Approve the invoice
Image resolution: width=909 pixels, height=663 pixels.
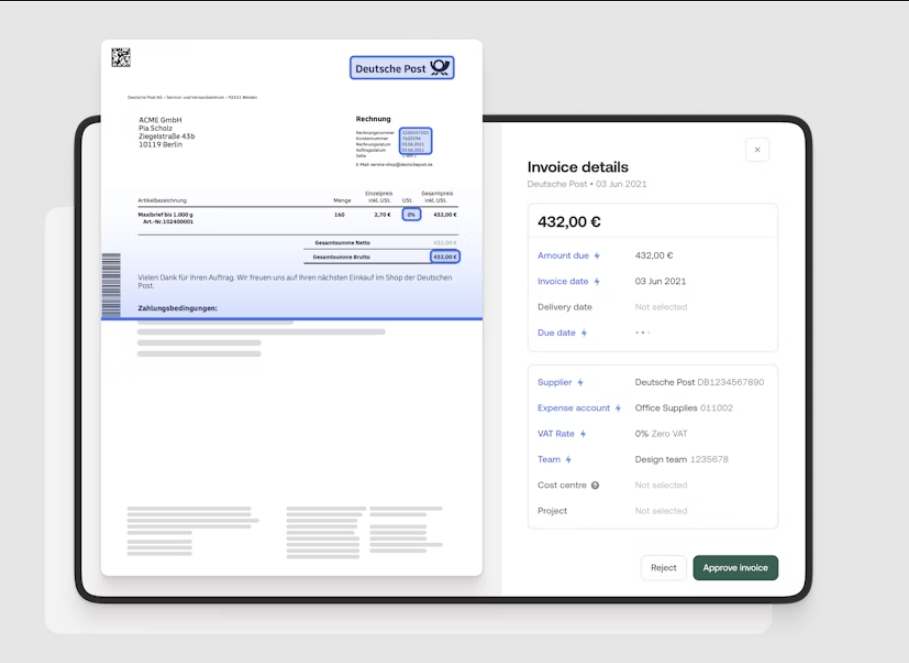(x=735, y=568)
